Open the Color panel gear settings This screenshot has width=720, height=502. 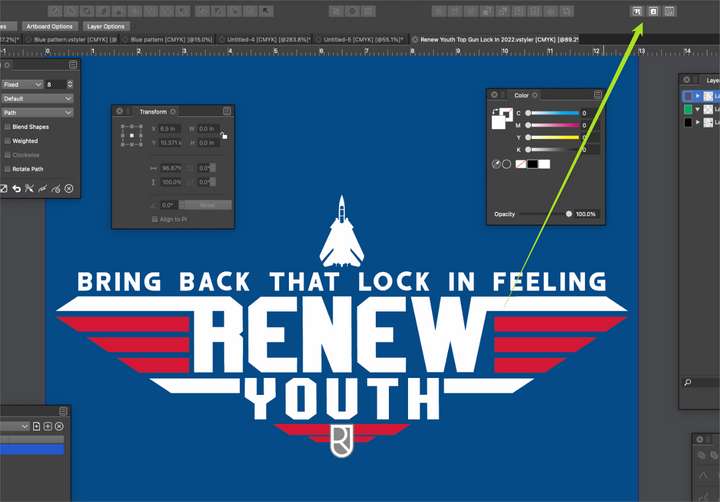pos(495,95)
